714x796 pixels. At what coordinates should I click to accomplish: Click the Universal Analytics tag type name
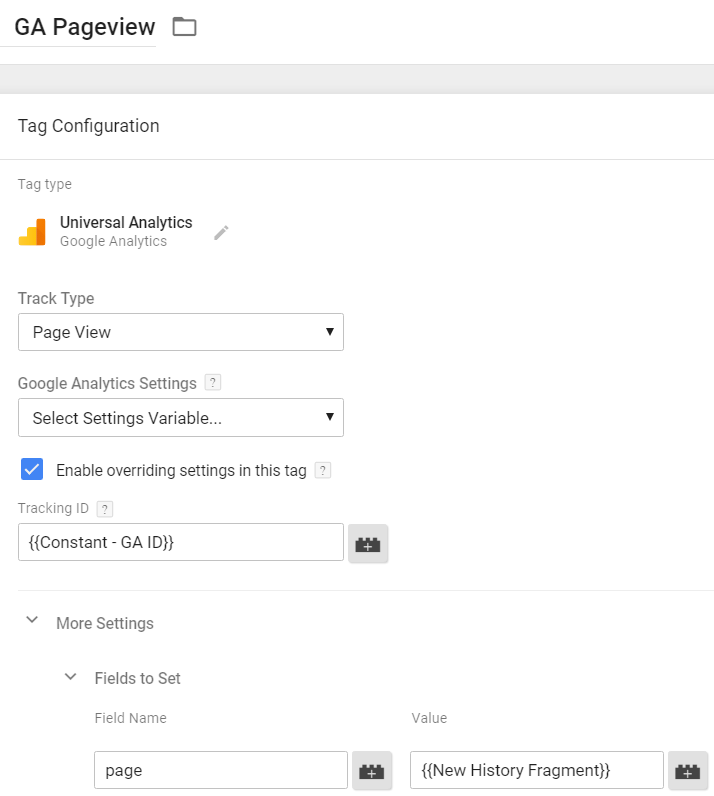tap(126, 223)
